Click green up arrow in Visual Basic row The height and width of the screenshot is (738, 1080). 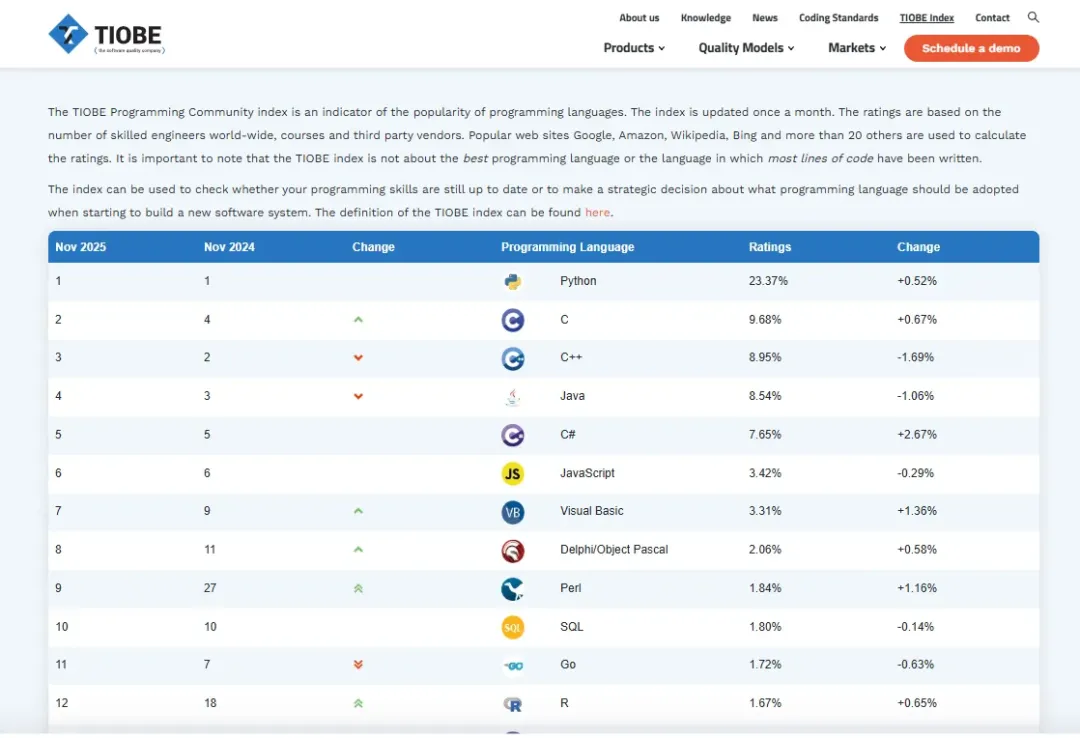tap(358, 511)
